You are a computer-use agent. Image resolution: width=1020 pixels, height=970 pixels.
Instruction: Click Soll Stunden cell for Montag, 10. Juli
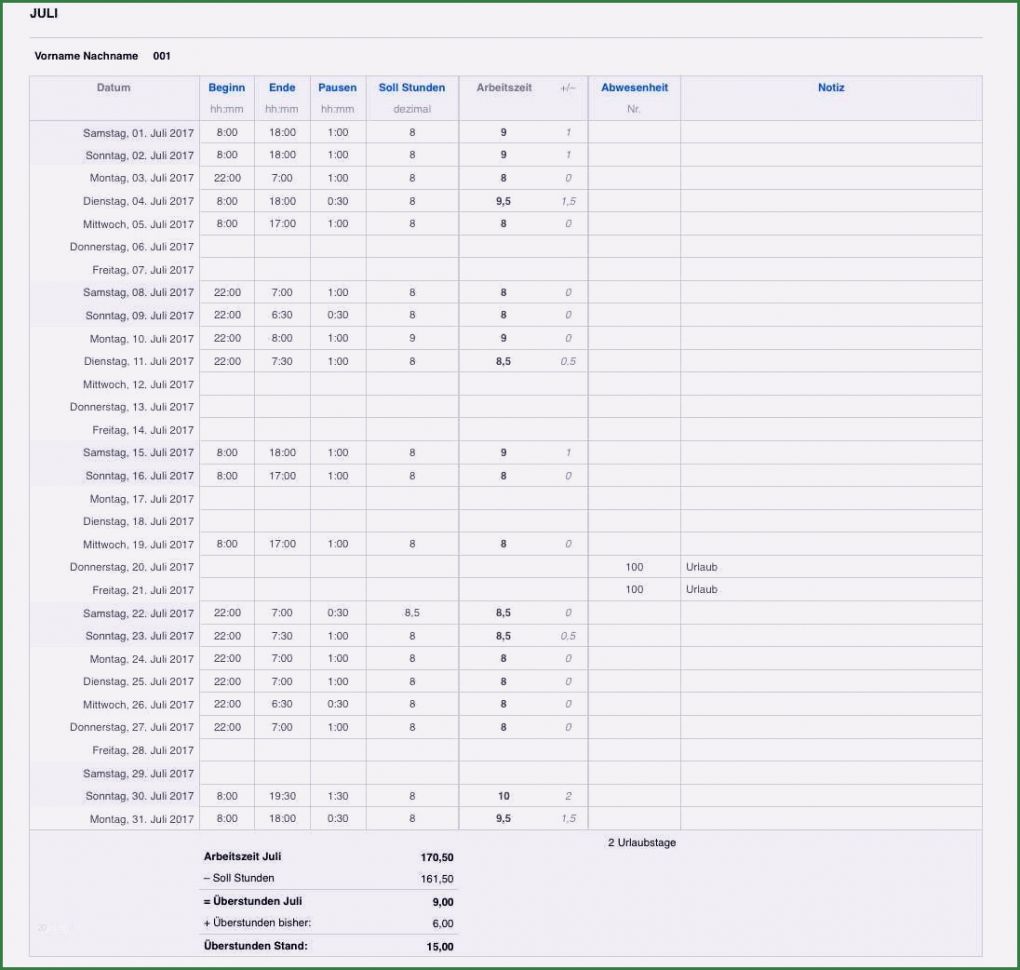[412, 339]
